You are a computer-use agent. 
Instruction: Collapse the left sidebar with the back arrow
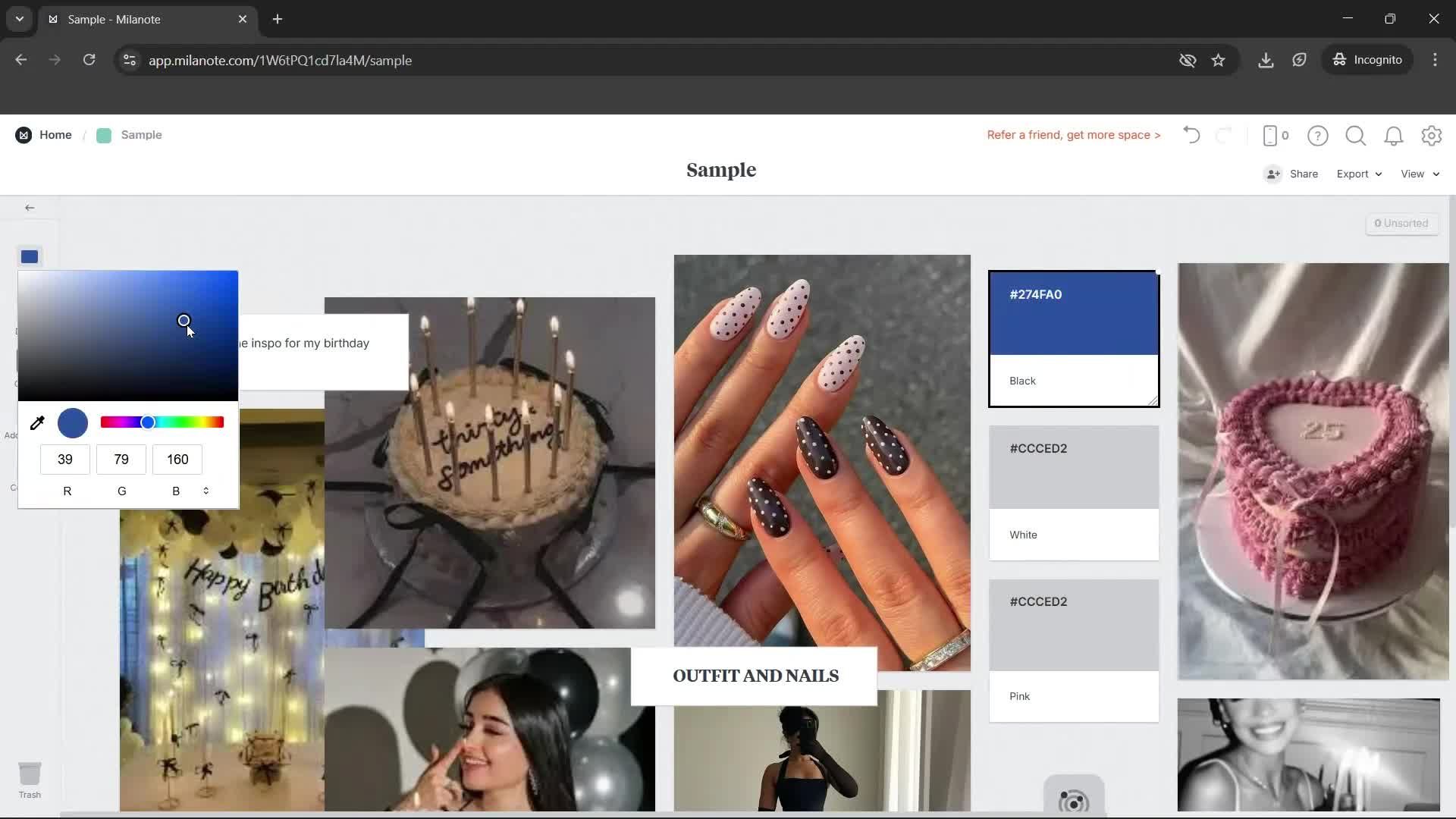(x=30, y=207)
